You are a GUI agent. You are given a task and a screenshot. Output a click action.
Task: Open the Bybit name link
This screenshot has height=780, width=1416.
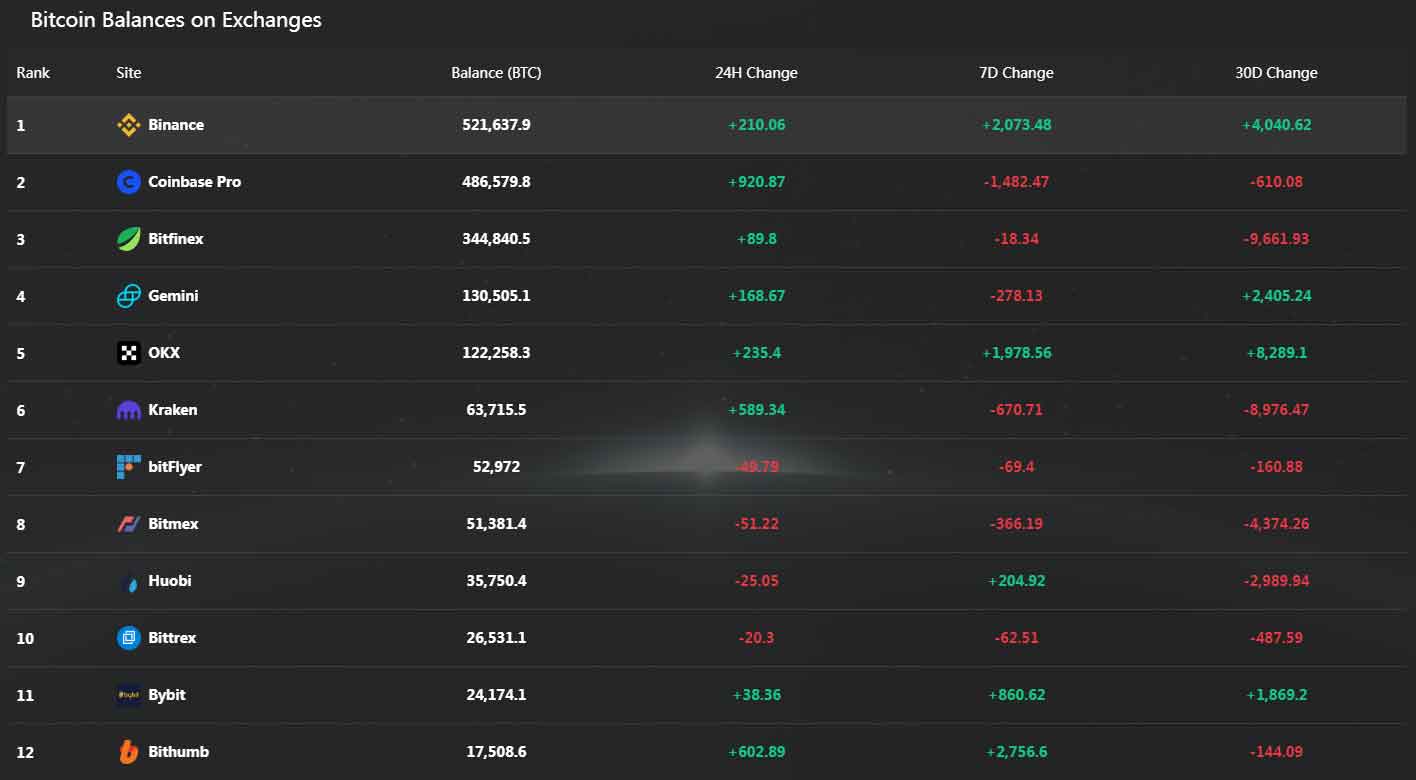167,695
